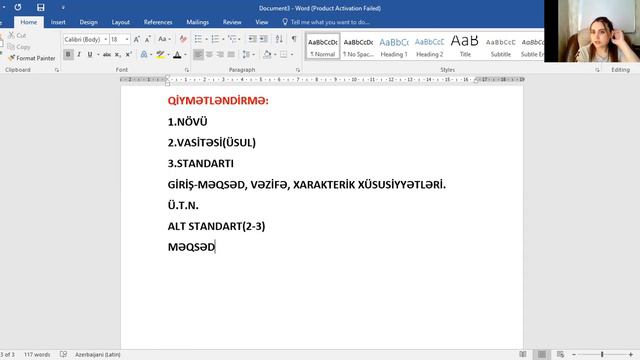Toggle Strikethrough formatting
This screenshot has width=640, height=360.
(x=107, y=54)
